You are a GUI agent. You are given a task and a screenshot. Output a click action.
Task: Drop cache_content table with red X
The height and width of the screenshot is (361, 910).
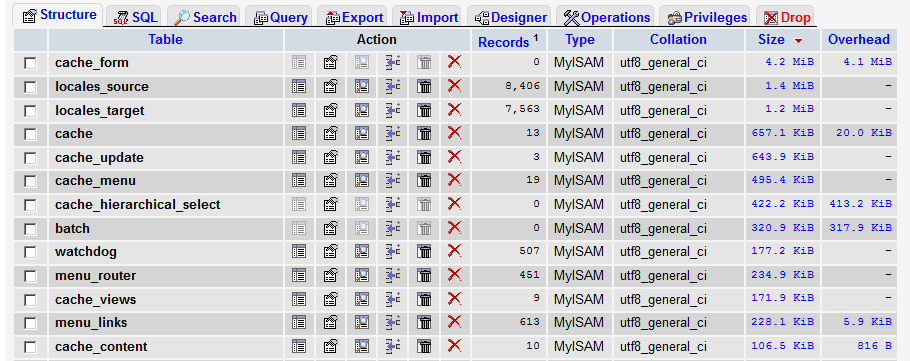click(454, 345)
